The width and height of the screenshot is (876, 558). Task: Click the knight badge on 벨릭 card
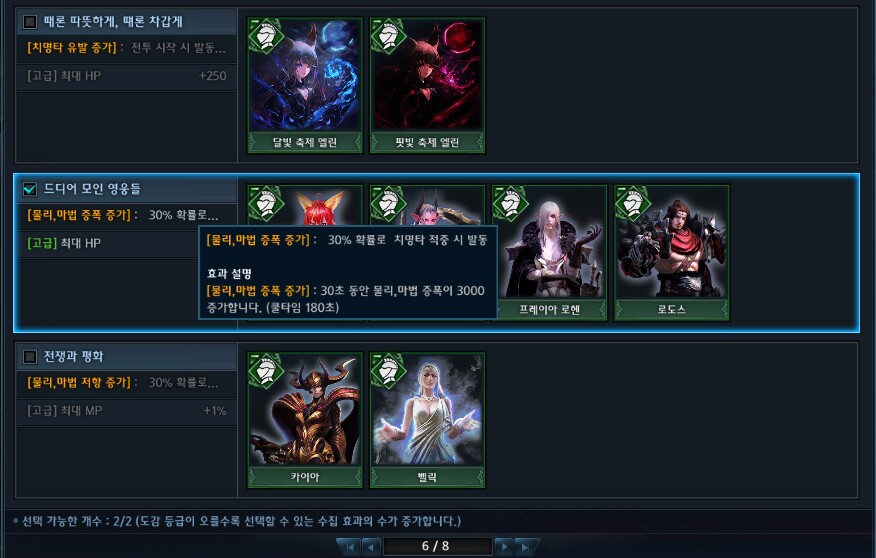pos(388,371)
